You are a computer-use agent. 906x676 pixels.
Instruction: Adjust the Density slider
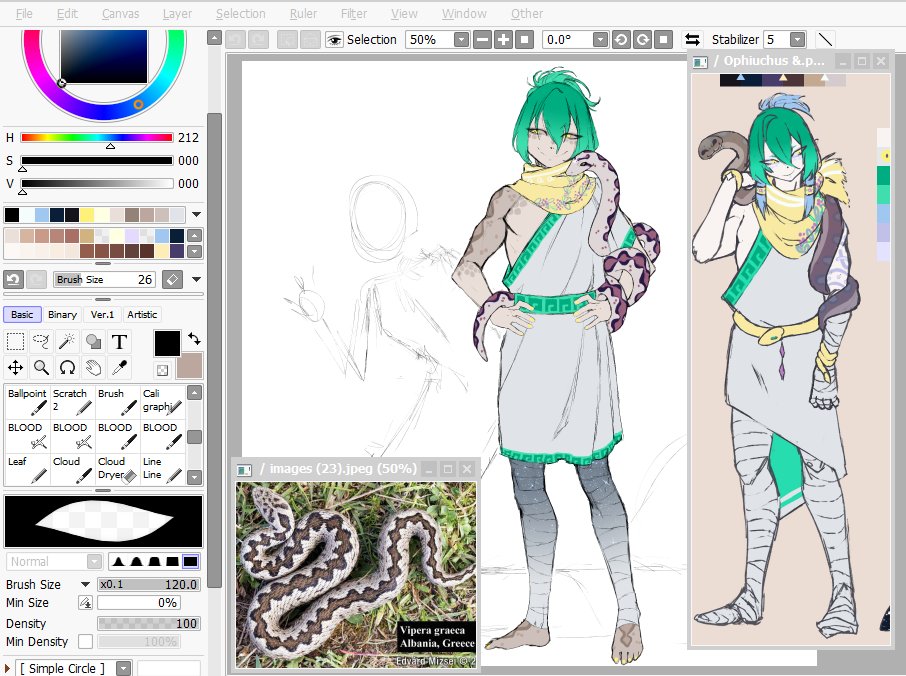click(x=148, y=623)
